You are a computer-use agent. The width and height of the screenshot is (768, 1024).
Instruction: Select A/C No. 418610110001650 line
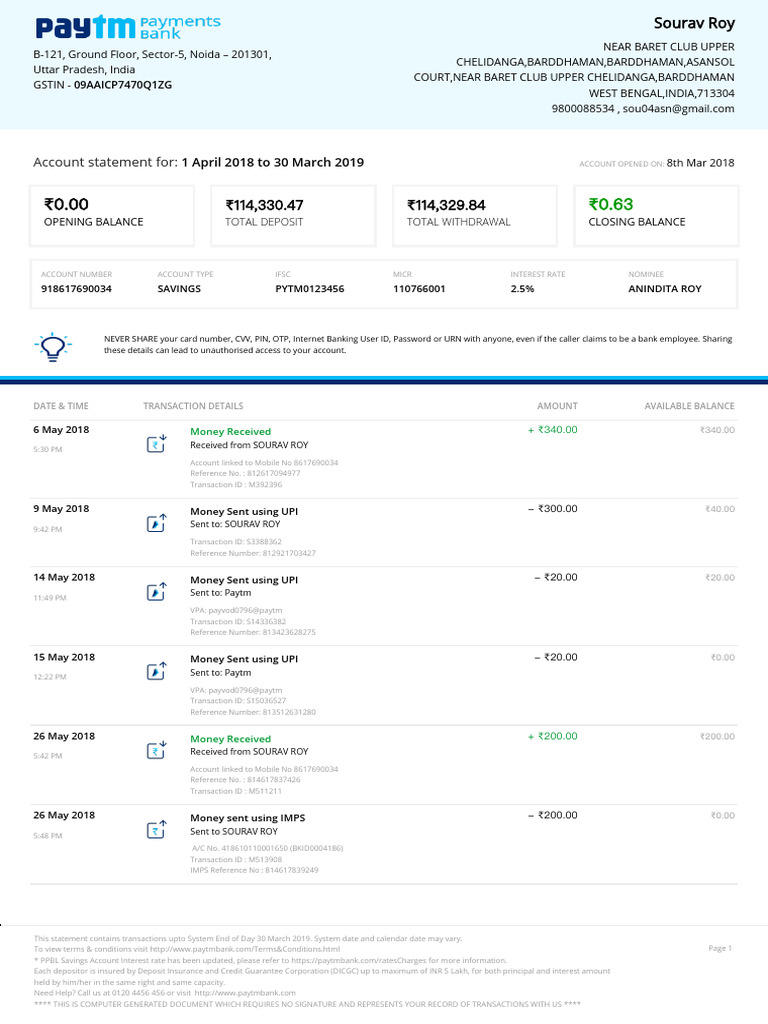[x=267, y=848]
